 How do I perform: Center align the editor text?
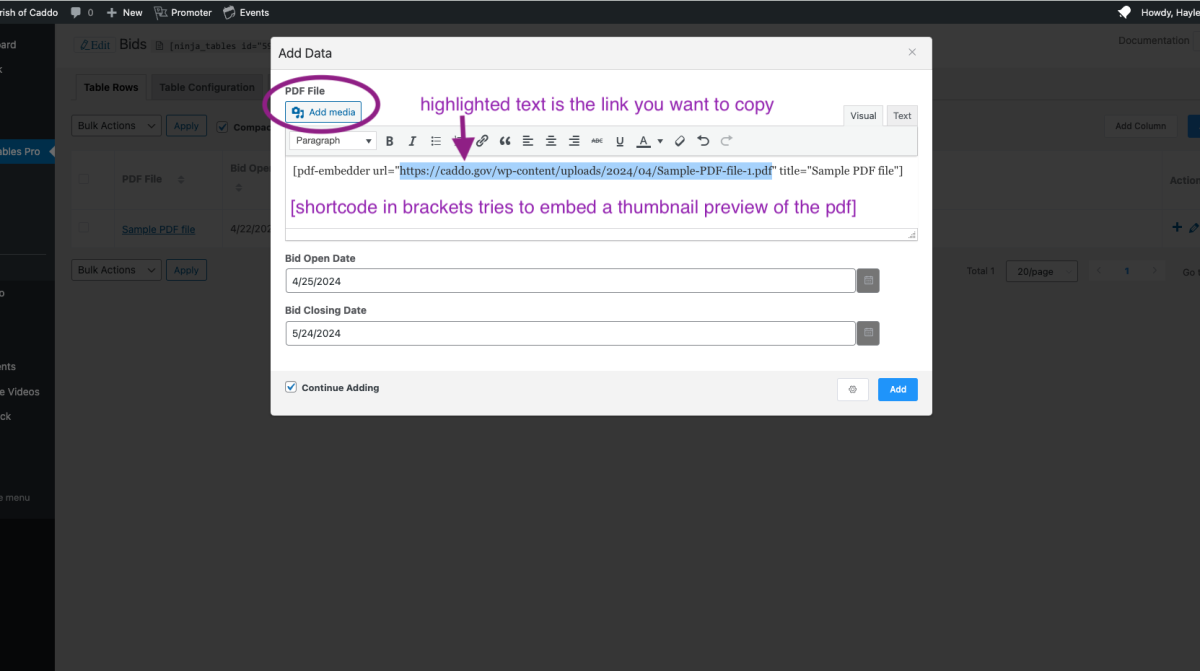[551, 141]
